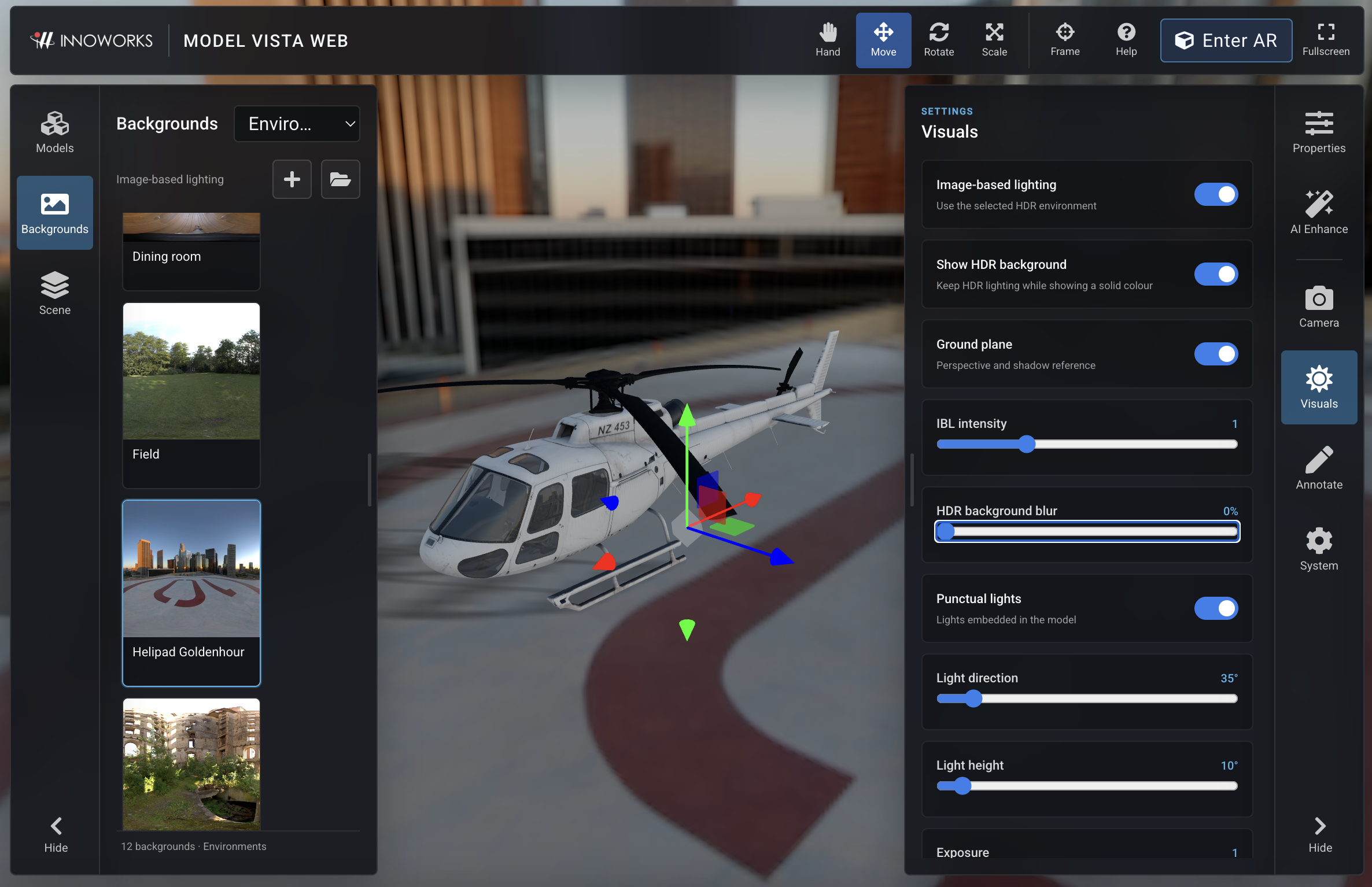Open the Scene panel
Image resolution: width=1372 pixels, height=887 pixels.
click(x=55, y=294)
